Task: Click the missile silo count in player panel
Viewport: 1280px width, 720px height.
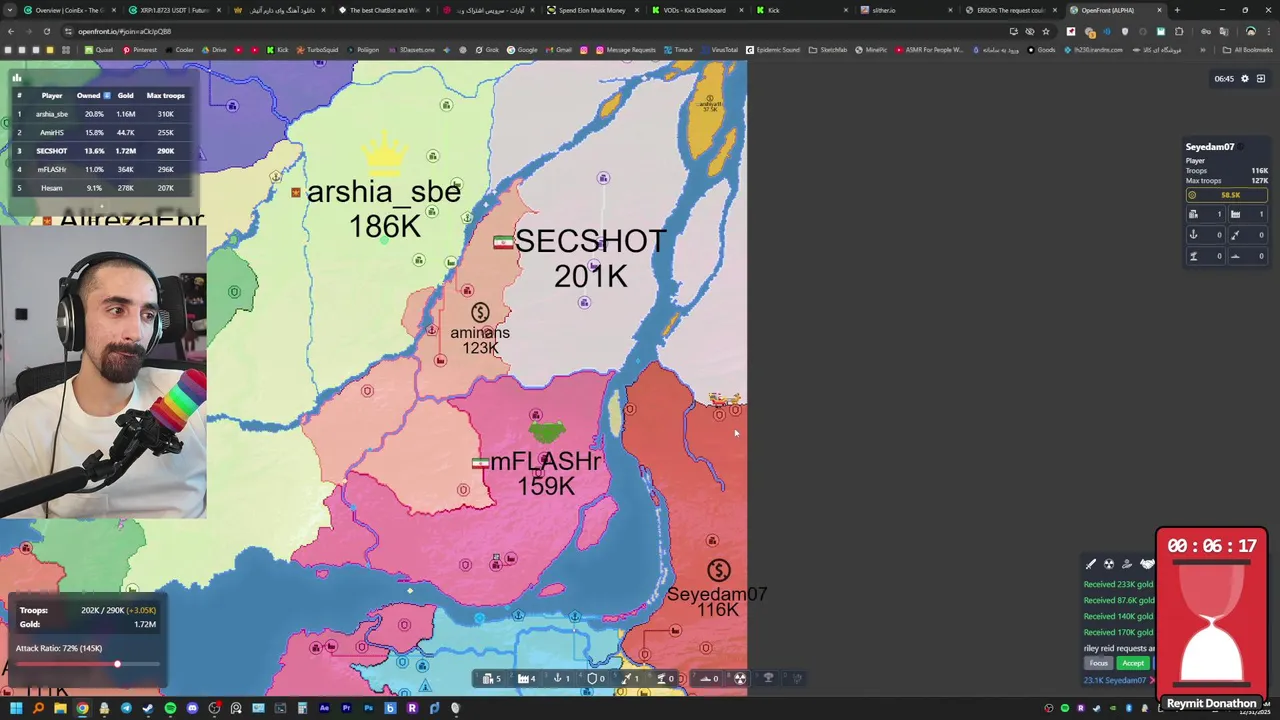Action: [x=1248, y=235]
